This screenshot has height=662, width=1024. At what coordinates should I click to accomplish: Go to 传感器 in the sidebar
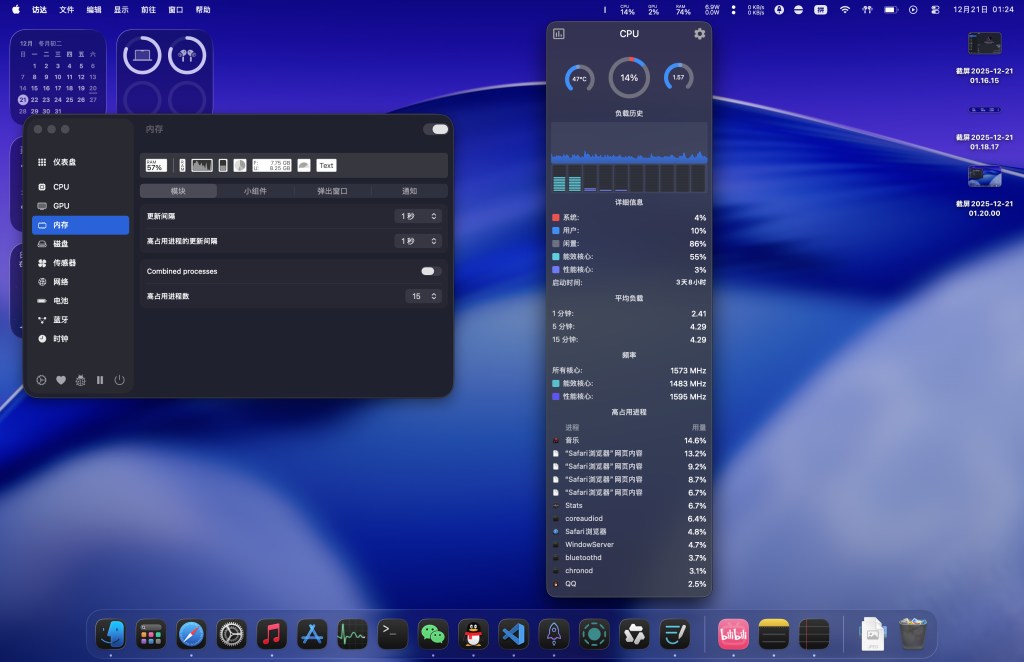(x=64, y=263)
